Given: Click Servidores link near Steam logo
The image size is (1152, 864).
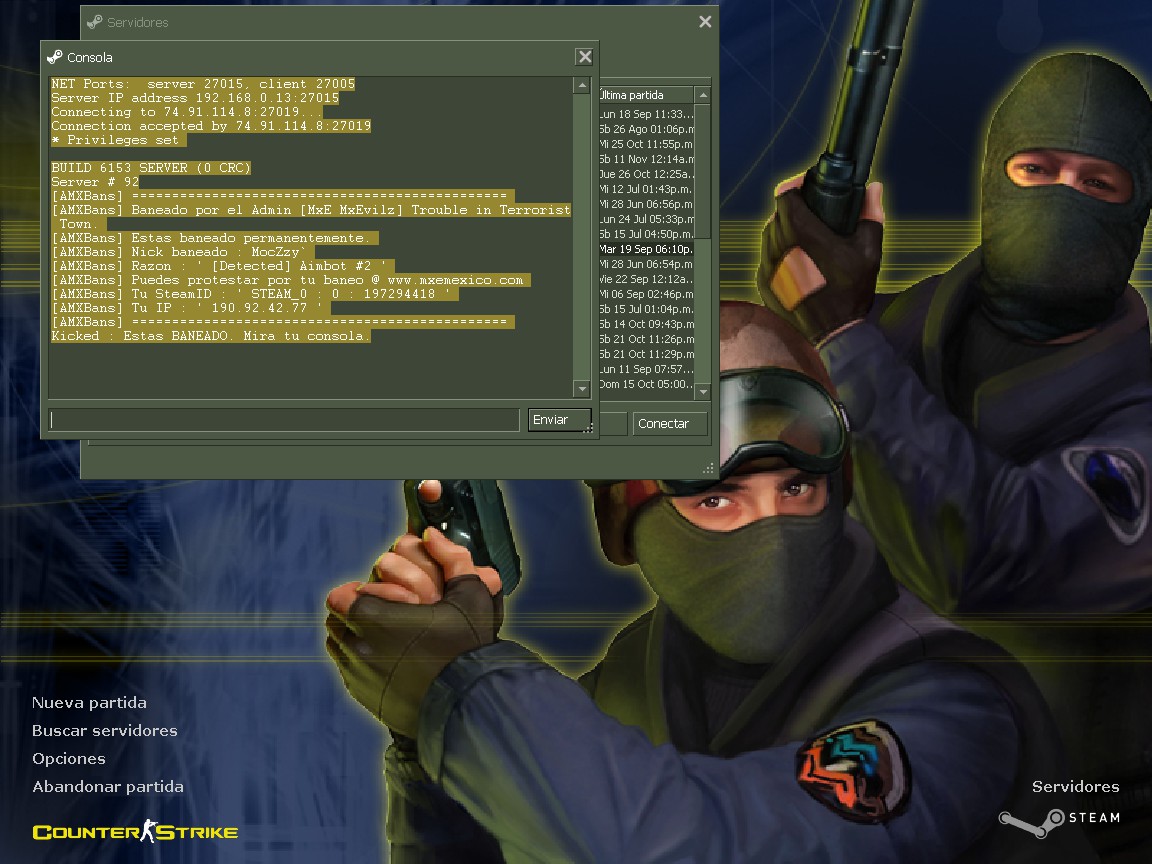Looking at the screenshot, I should (x=1076, y=786).
